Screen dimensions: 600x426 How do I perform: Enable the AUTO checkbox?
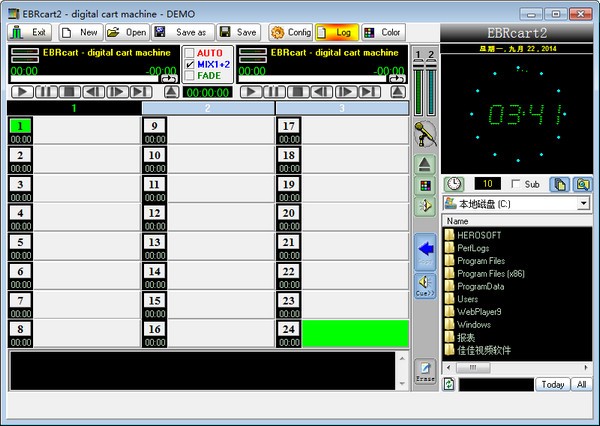tap(189, 53)
